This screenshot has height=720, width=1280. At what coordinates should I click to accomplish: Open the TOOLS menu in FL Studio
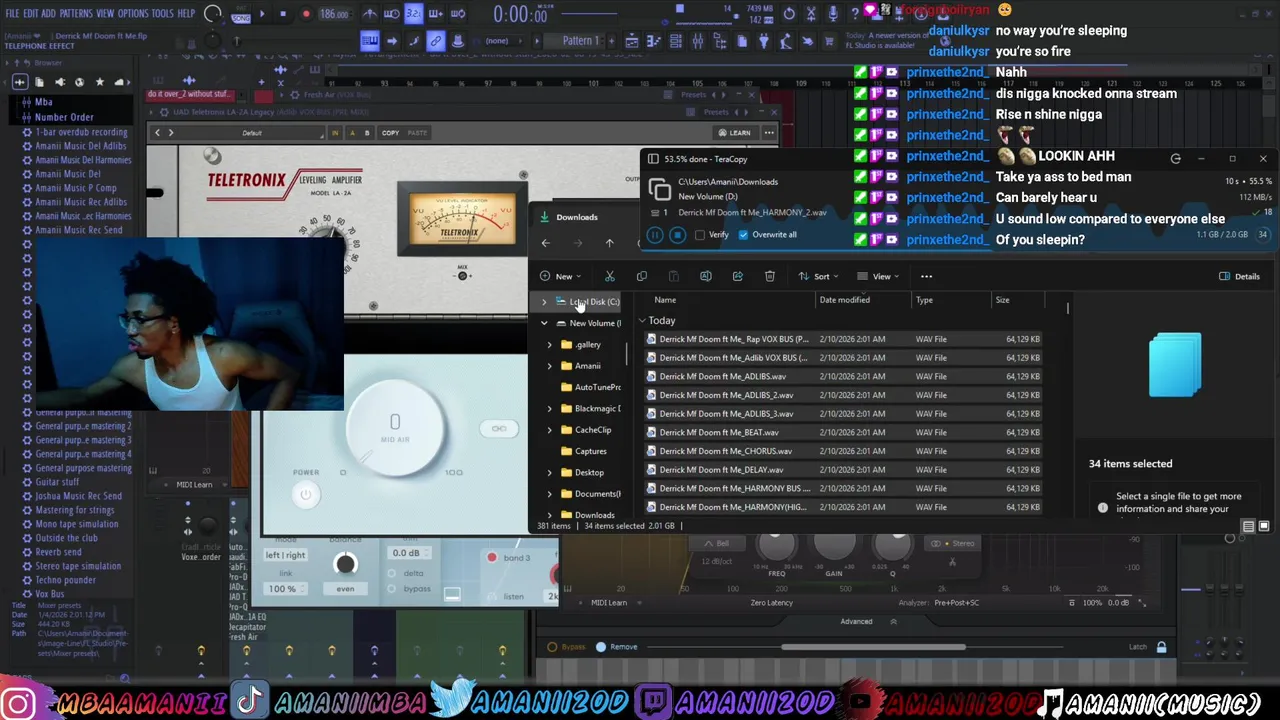pos(162,14)
